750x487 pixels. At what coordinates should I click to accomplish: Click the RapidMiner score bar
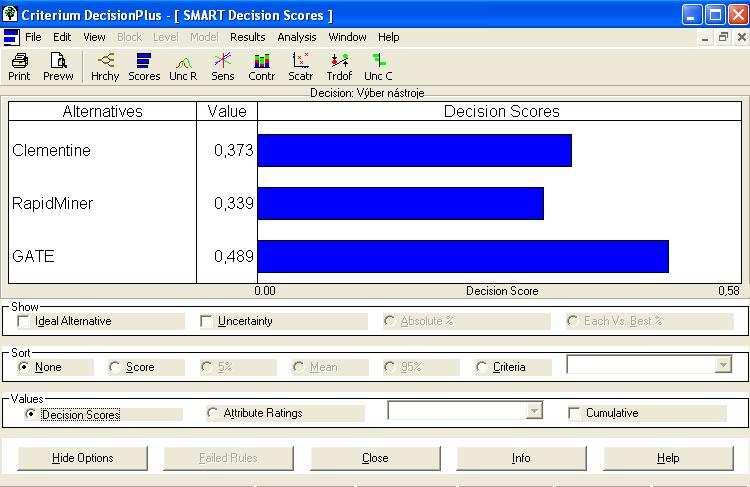pos(401,203)
